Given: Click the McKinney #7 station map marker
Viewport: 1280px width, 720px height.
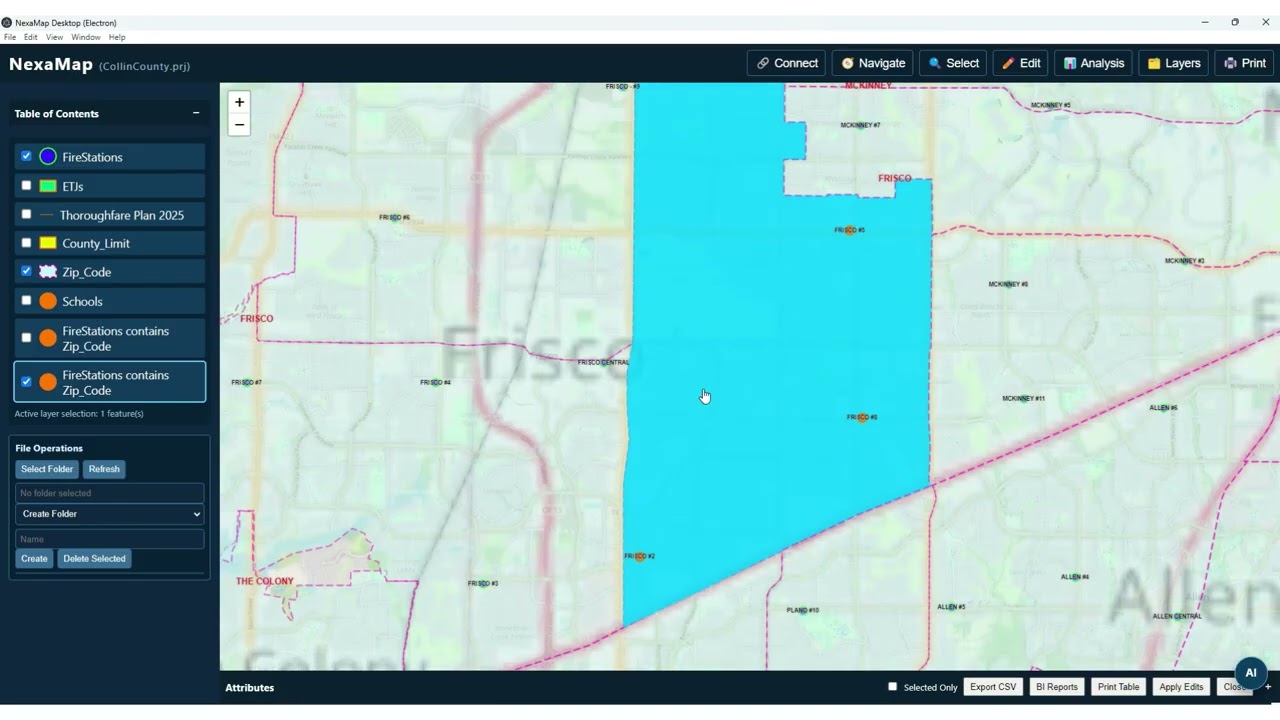Looking at the screenshot, I should click(x=860, y=125).
